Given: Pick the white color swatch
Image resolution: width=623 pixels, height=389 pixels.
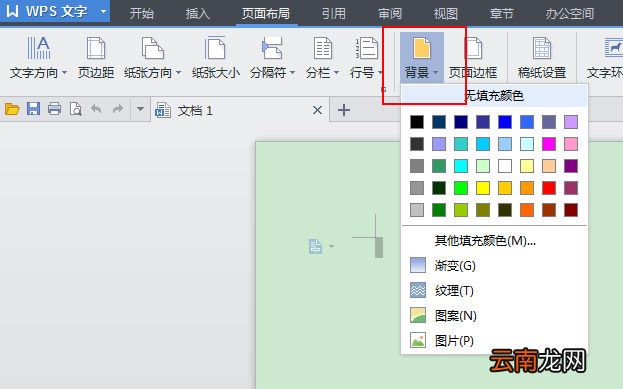Looking at the screenshot, I should (505, 166).
